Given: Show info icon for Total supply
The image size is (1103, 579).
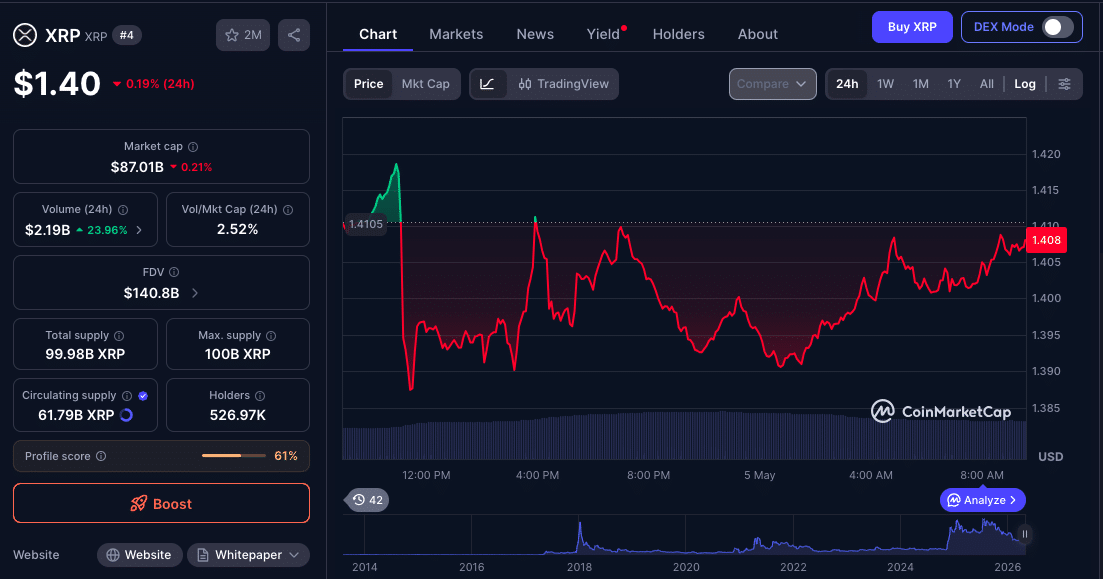Looking at the screenshot, I should tap(119, 336).
